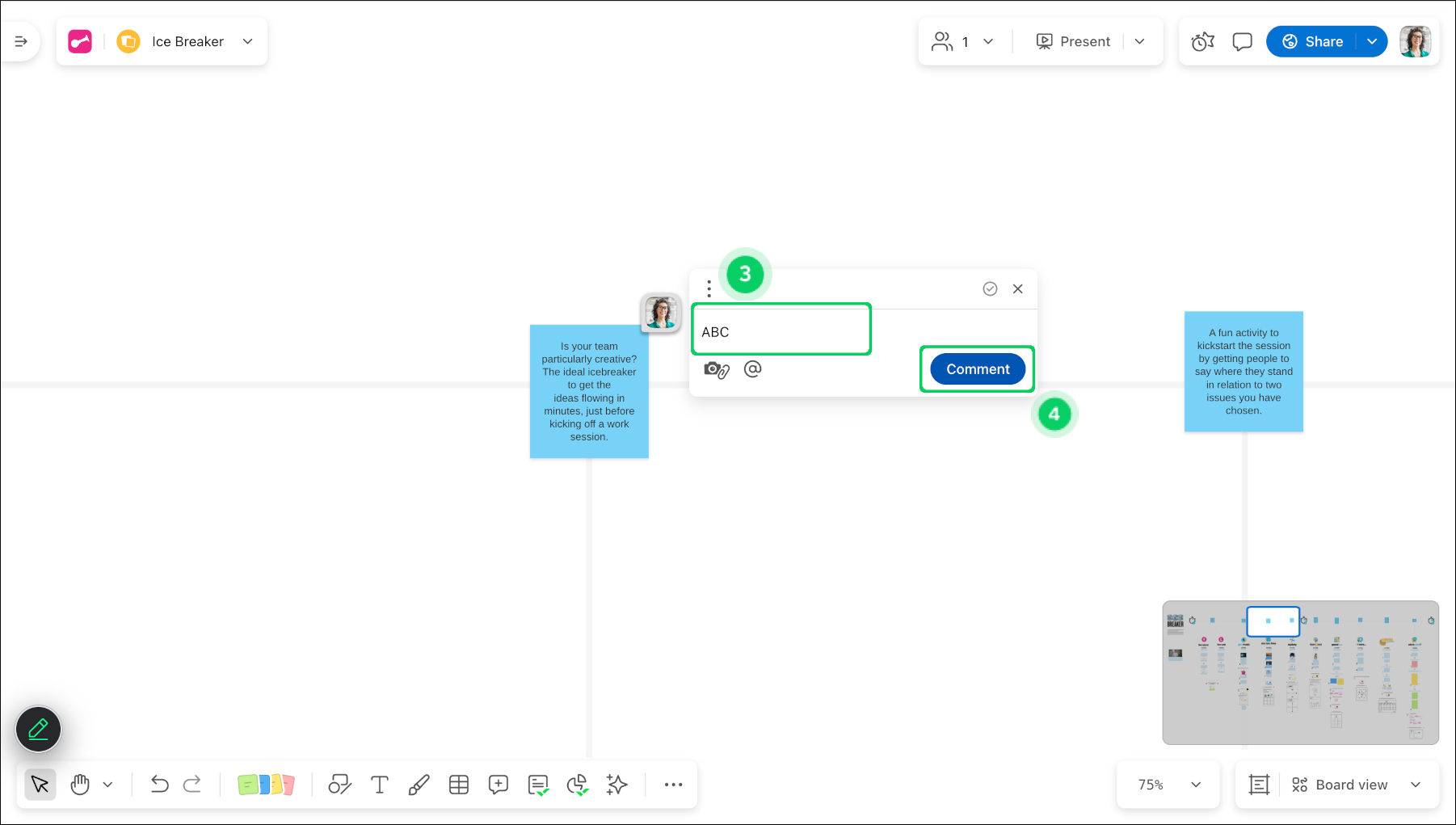1456x825 pixels.
Task: Pick the colored sticky notes swatch
Action: click(x=266, y=785)
